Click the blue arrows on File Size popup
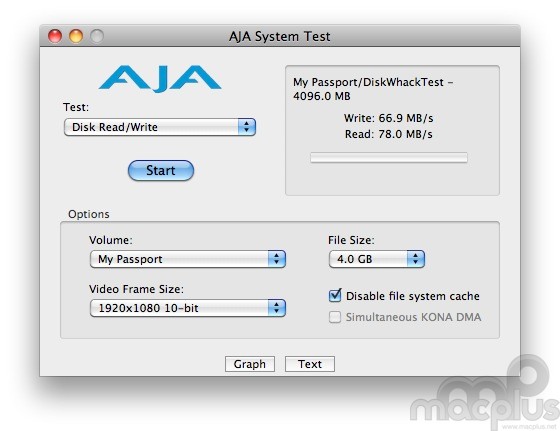This screenshot has width=560, height=431. click(416, 259)
